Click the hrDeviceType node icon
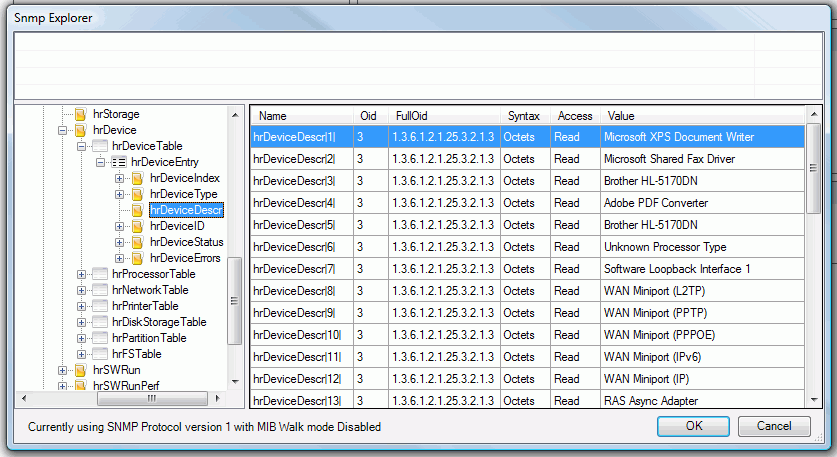Viewport: 837px width, 457px height. coord(137,194)
